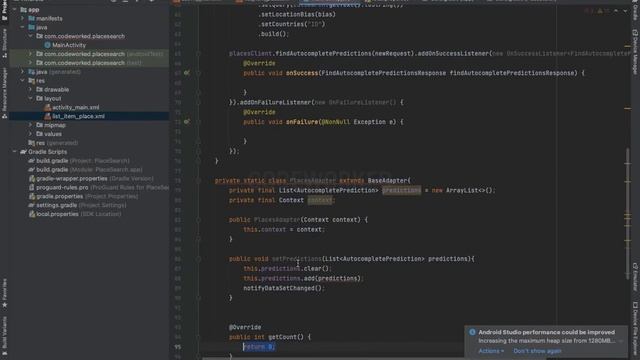Collapse the java folder arrow
The width and height of the screenshot is (640, 360).
(x=22, y=27)
